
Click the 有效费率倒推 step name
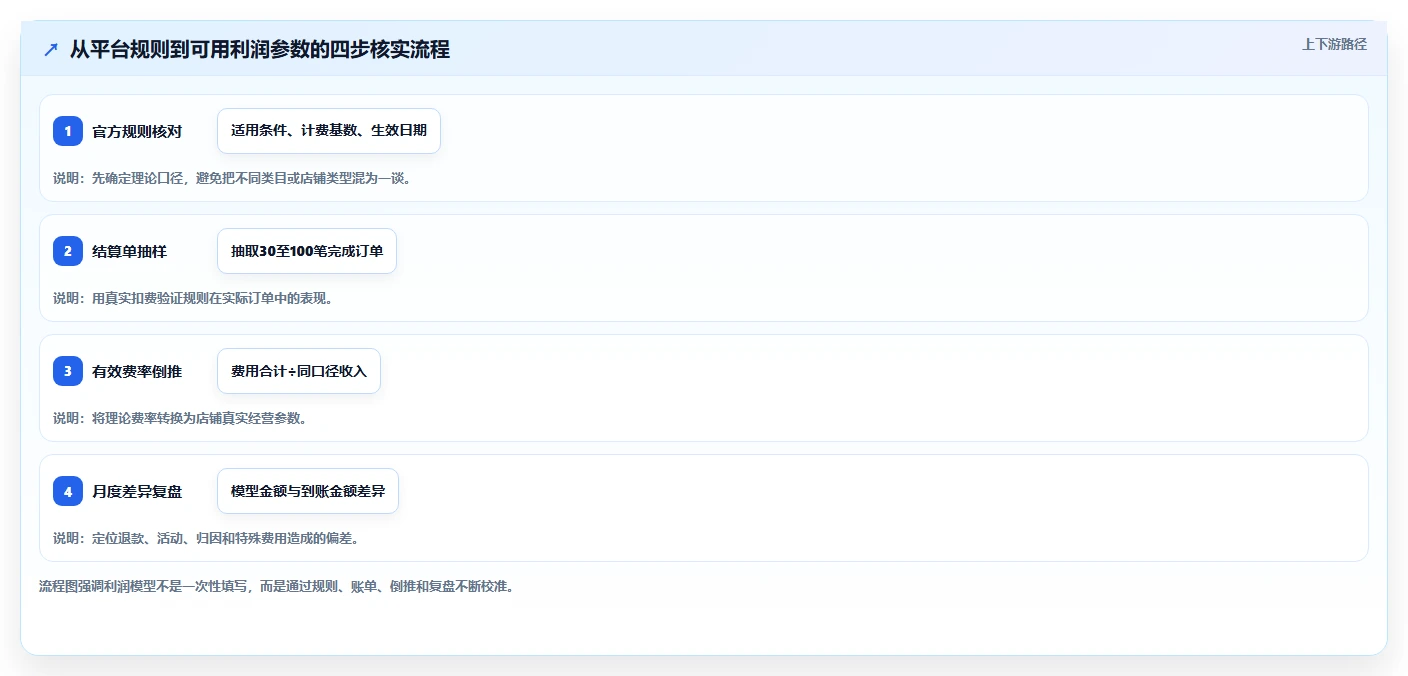[x=137, y=371]
